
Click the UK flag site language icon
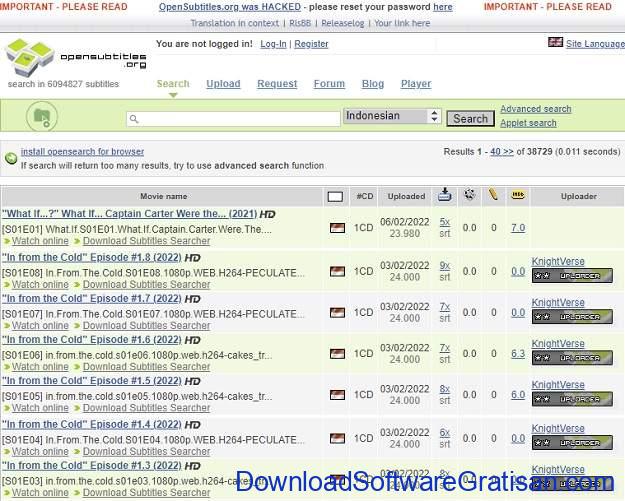pos(555,42)
